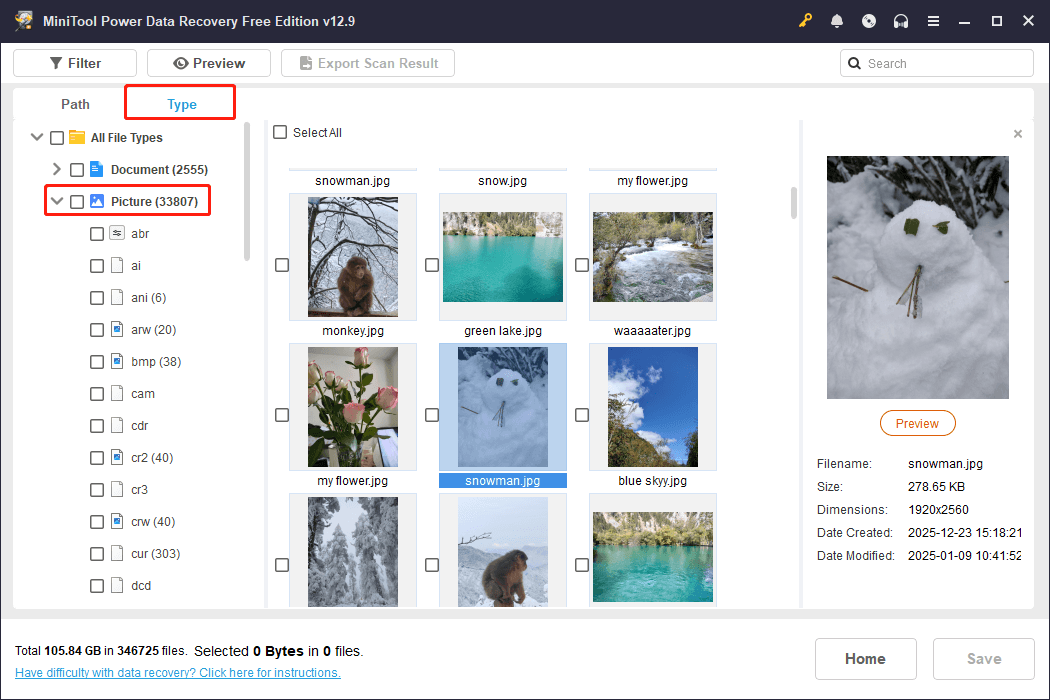Select the green lake.jpg thumbnail

pos(503,257)
